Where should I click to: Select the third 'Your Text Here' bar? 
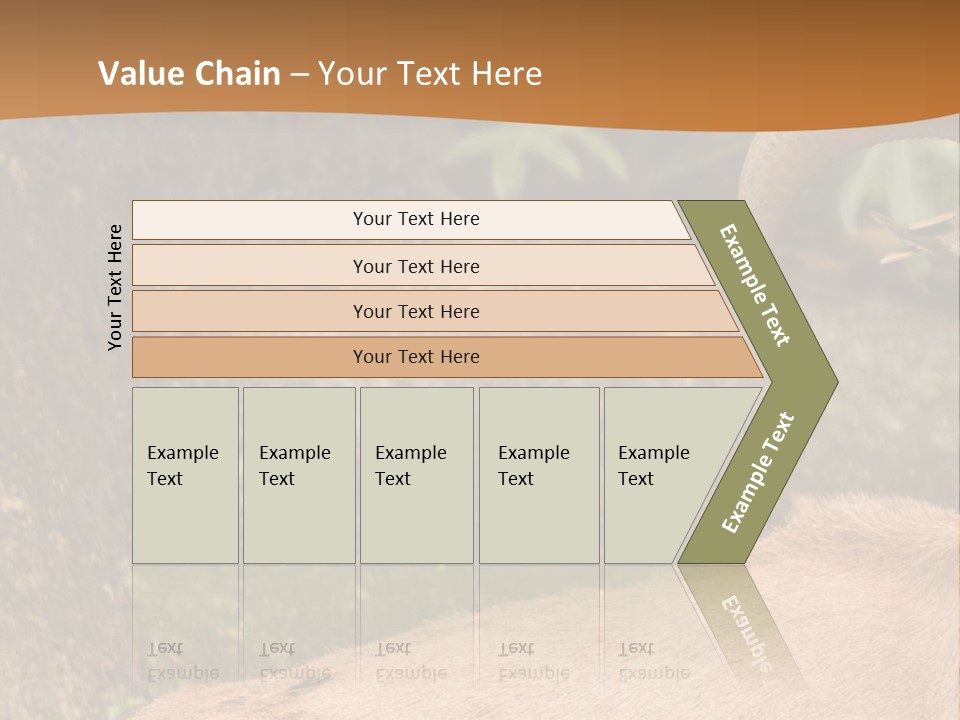435,311
